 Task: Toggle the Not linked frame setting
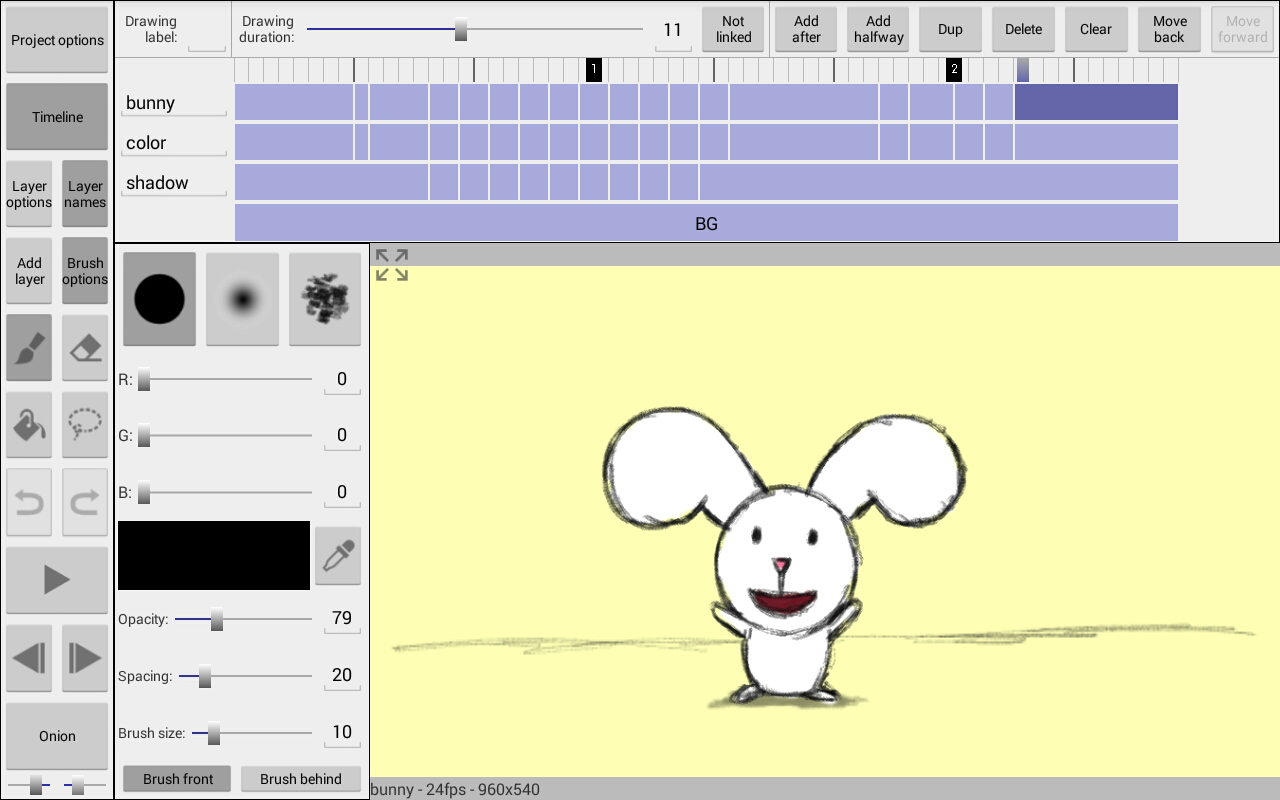[x=733, y=29]
